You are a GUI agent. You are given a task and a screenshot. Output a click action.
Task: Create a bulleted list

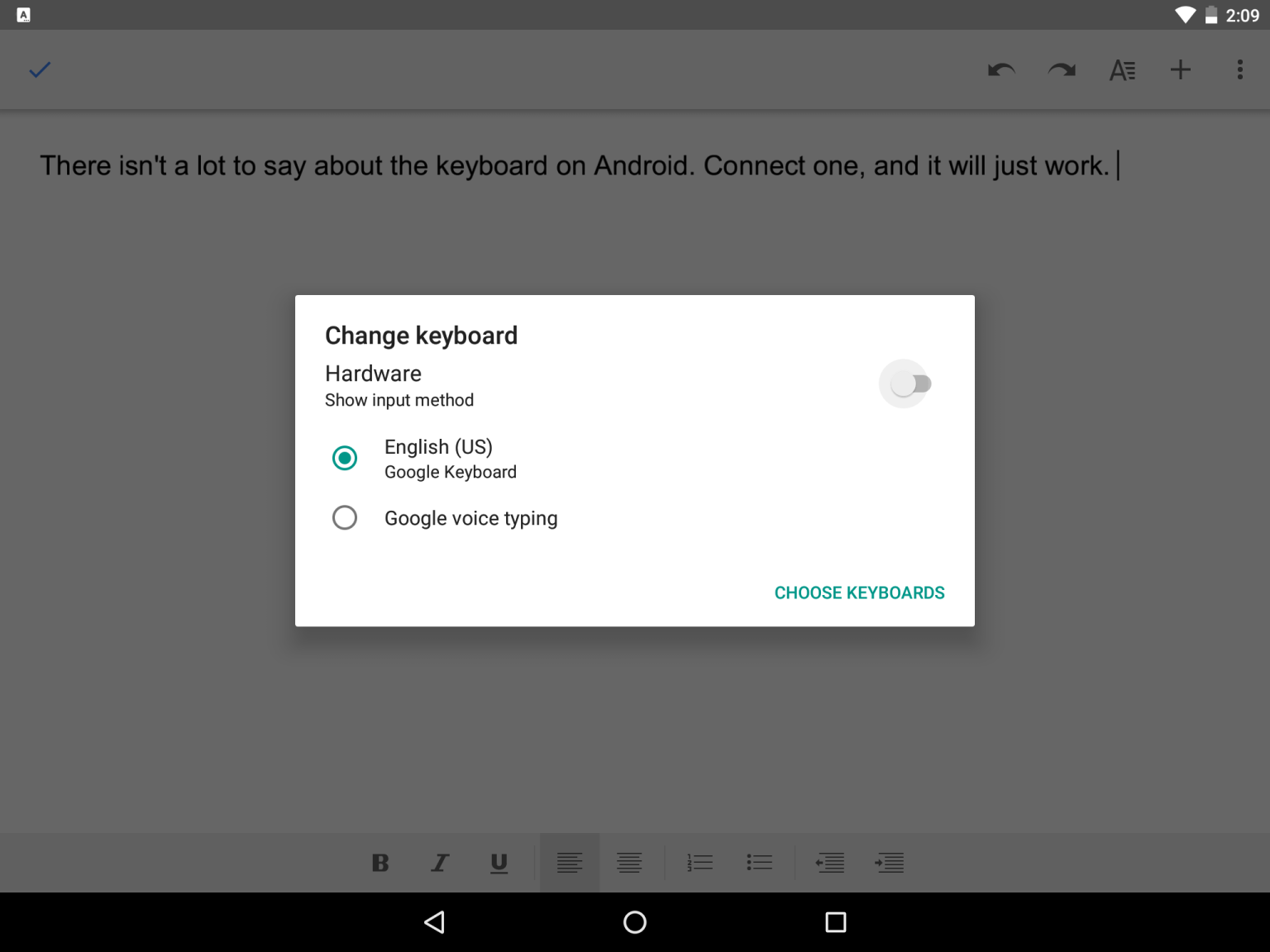(759, 863)
